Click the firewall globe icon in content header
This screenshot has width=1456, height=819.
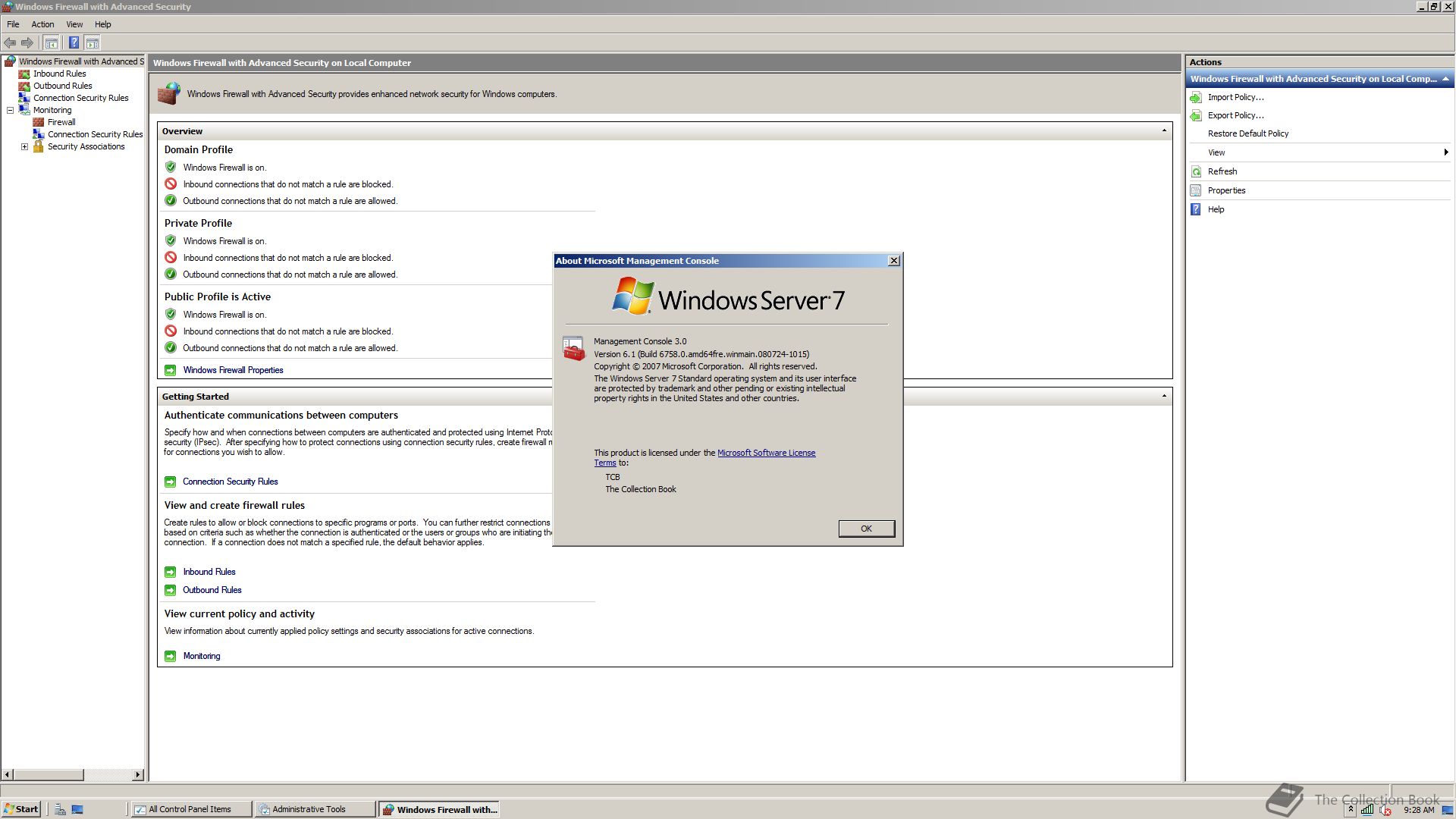click(168, 93)
